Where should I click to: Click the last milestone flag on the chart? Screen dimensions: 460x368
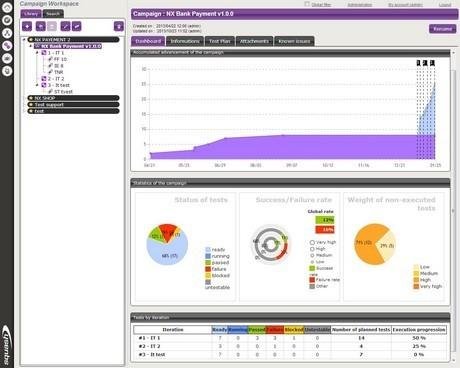pos(432,63)
